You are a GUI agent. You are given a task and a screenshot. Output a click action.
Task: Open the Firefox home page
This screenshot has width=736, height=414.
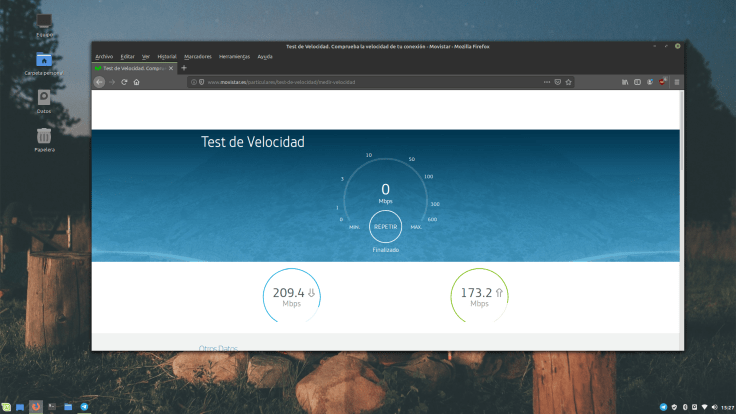[136, 82]
